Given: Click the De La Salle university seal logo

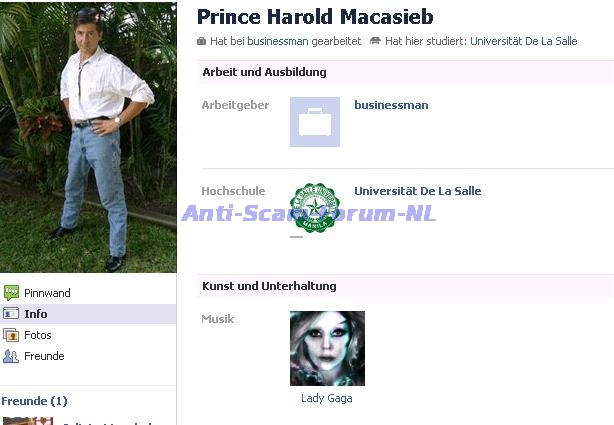Looking at the screenshot, I should 315,208.
